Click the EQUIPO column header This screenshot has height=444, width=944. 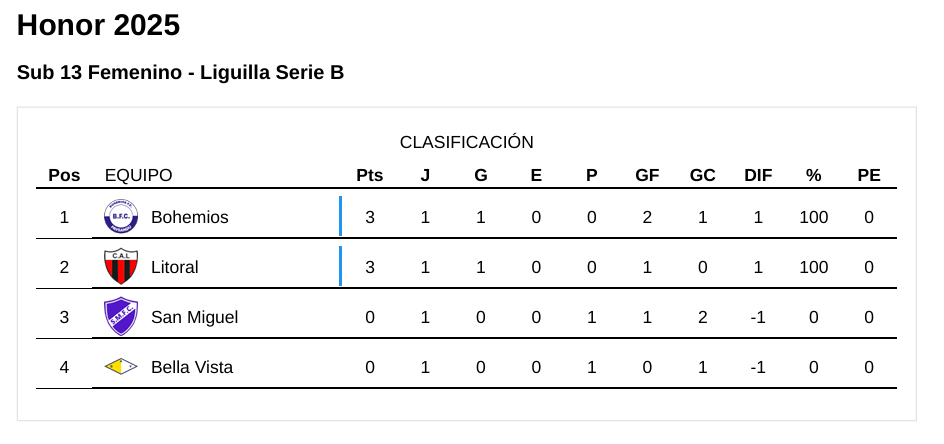tap(139, 176)
